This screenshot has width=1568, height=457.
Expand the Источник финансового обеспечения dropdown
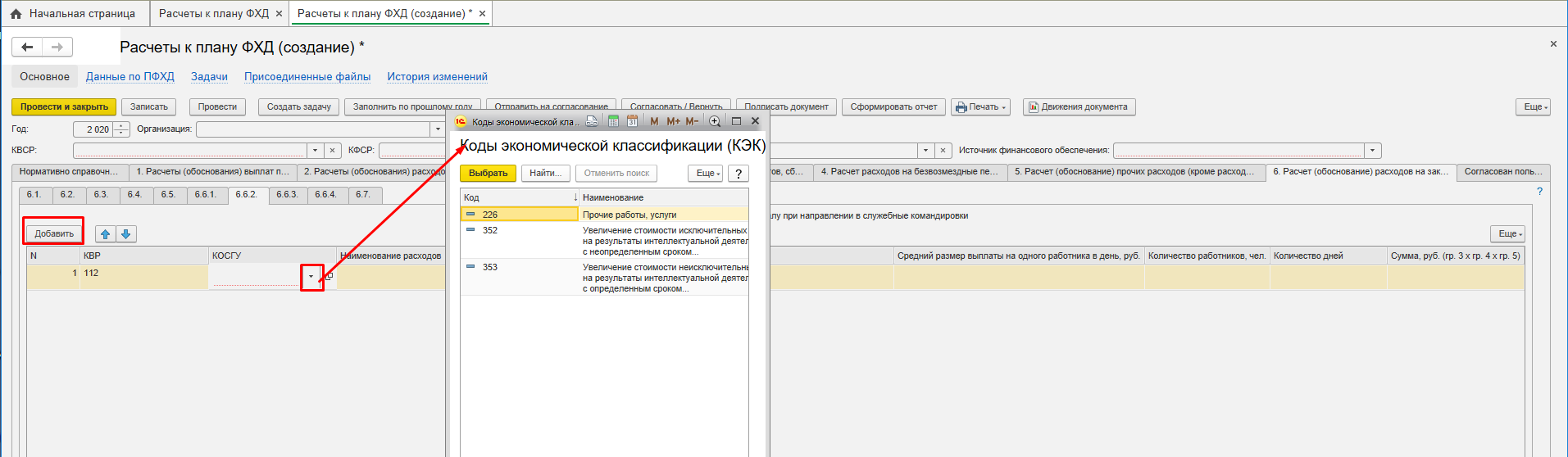(1373, 151)
